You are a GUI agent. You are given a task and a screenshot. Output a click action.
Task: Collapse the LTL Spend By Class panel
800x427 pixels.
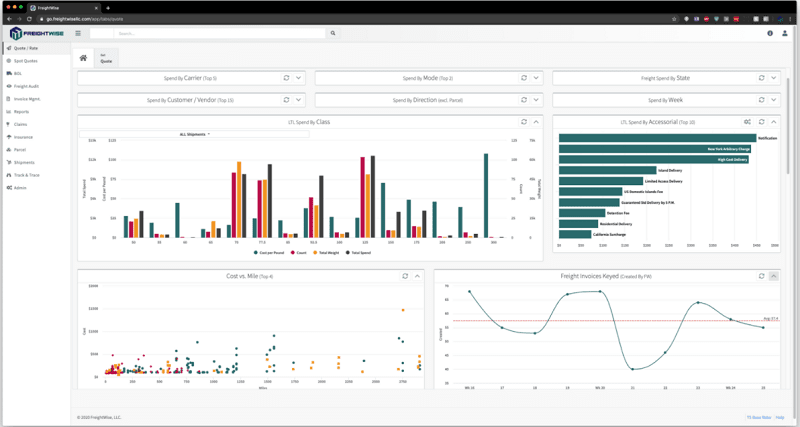coord(536,122)
